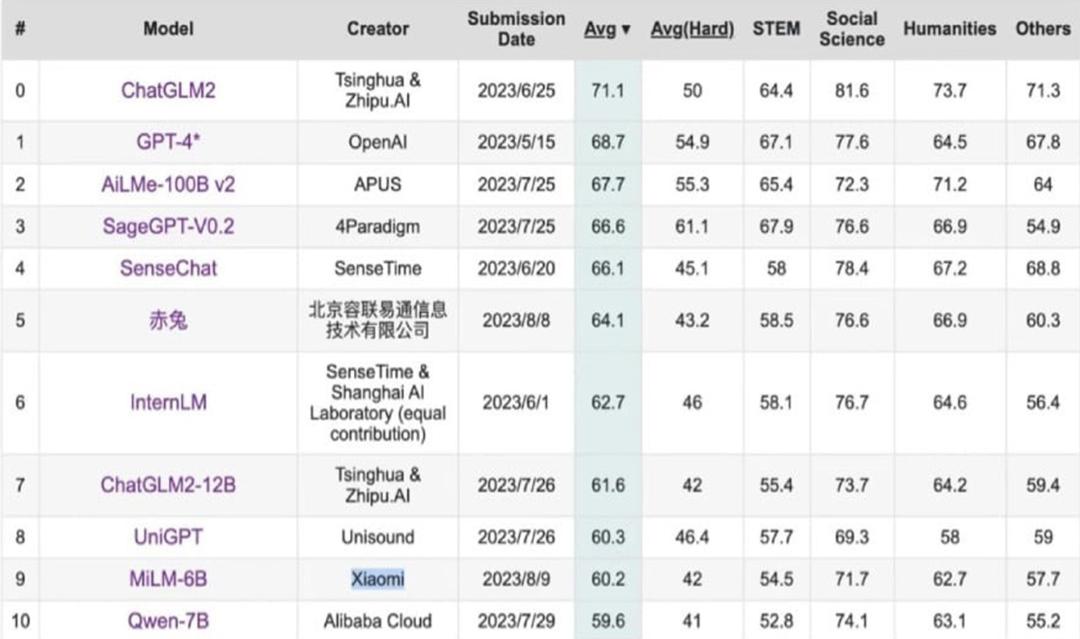Click the 78.4 Social Science score
Image resolution: width=1080 pixels, height=639 pixels.
coord(851,269)
